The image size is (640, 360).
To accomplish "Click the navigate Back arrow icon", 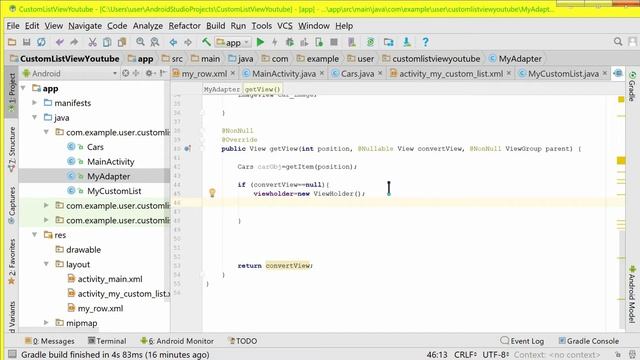I will click(173, 42).
